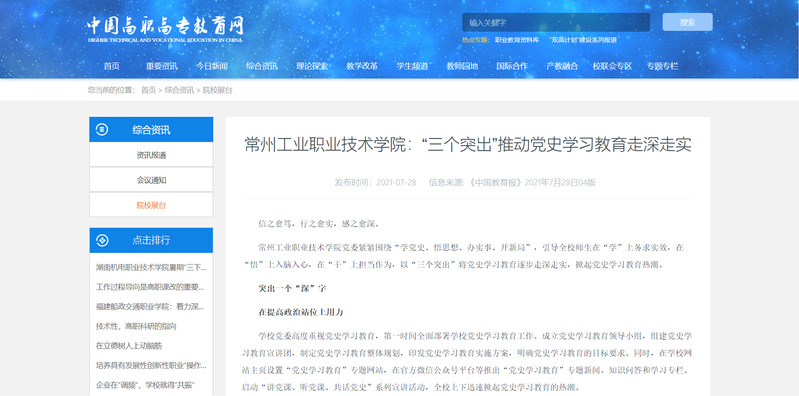The image size is (799, 396).
Task: Click the 点击排行 header circular icon
Action: (x=102, y=240)
